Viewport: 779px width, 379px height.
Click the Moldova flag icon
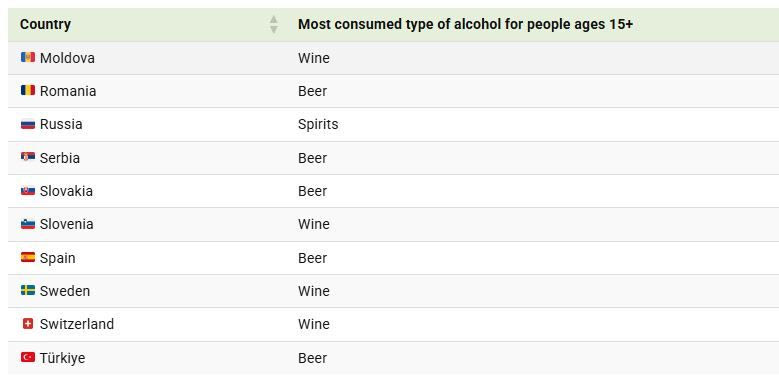coord(28,58)
